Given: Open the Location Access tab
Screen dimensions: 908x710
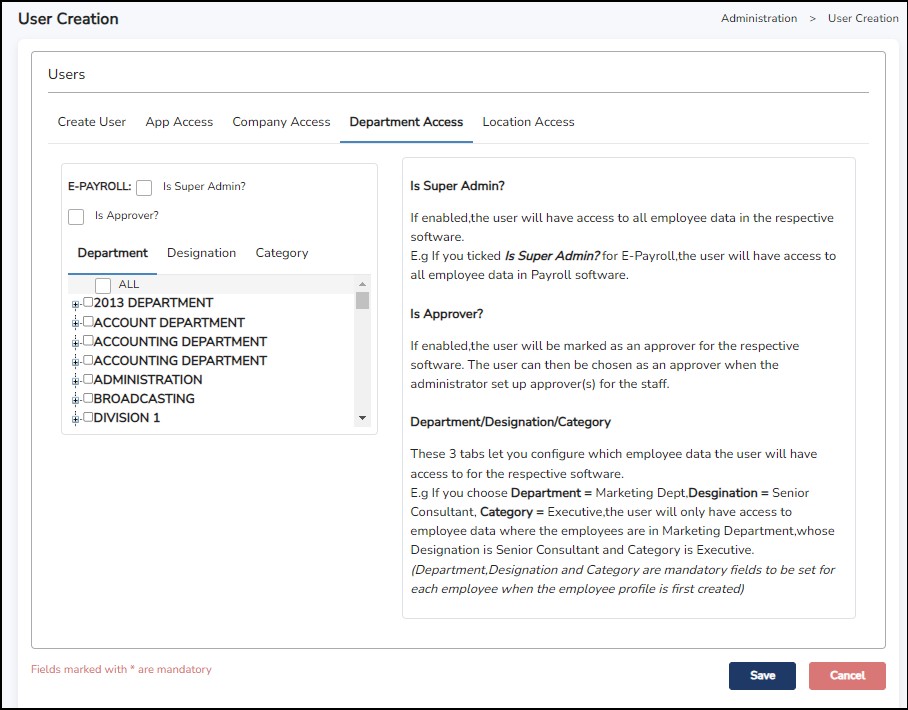Looking at the screenshot, I should (528, 122).
